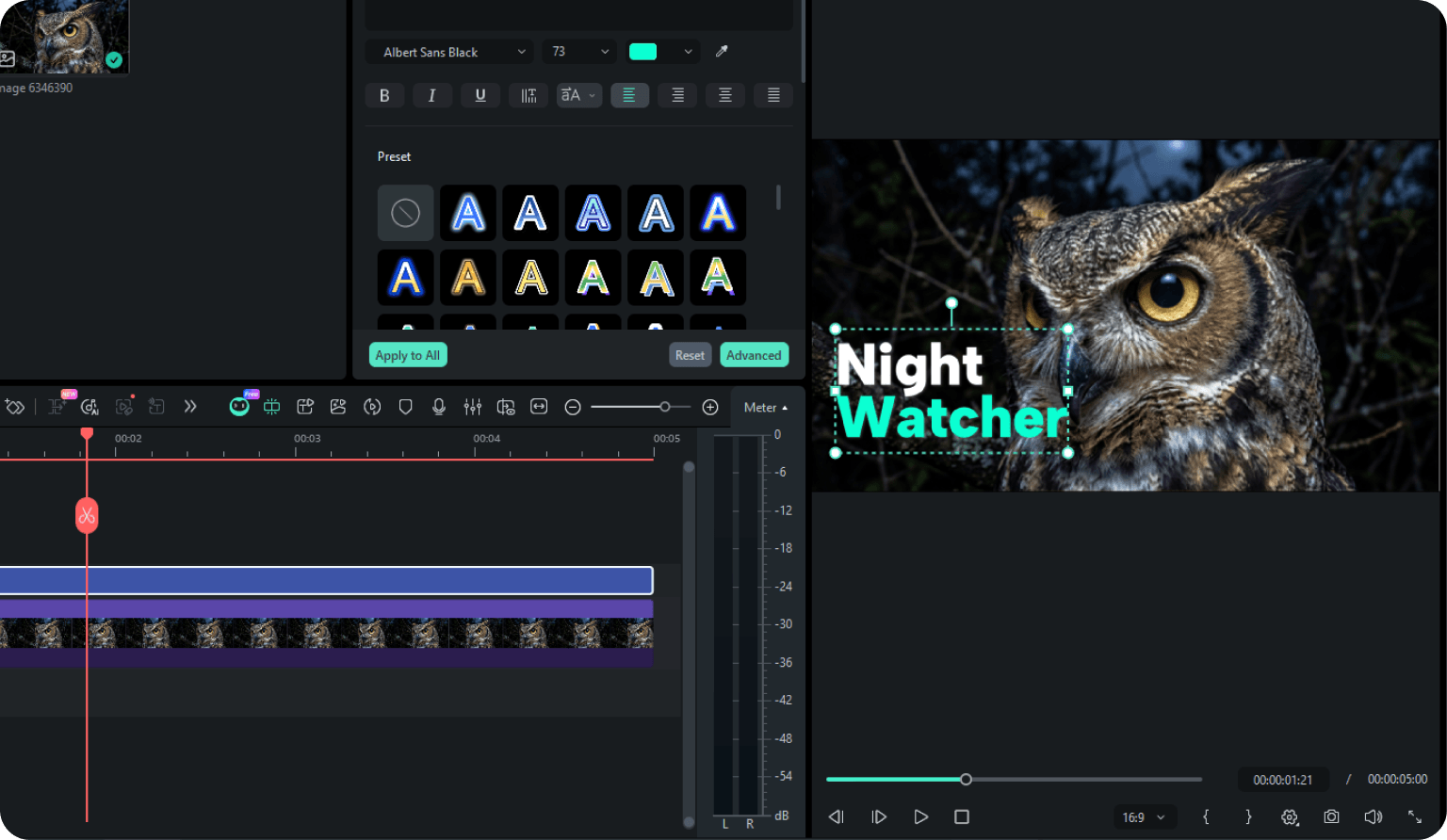The image size is (1447, 840).
Task: Click the preset list scrollbar
Action: [778, 197]
